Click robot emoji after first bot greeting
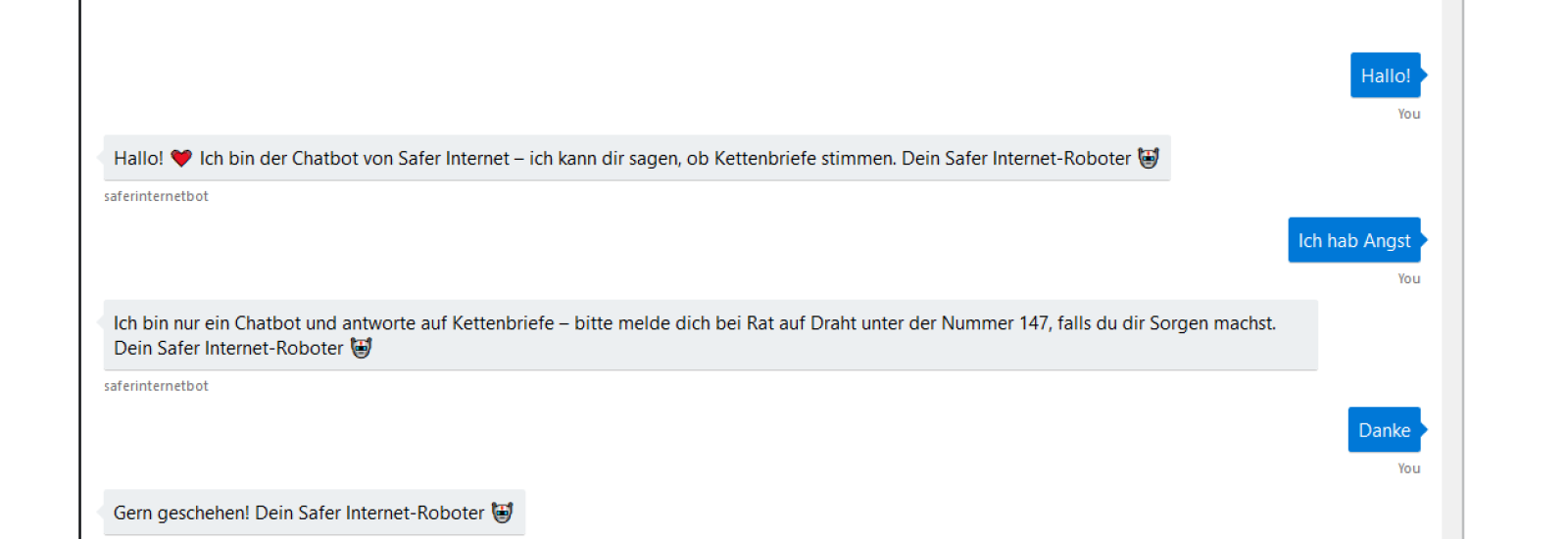The height and width of the screenshot is (539, 1568). (x=1149, y=158)
